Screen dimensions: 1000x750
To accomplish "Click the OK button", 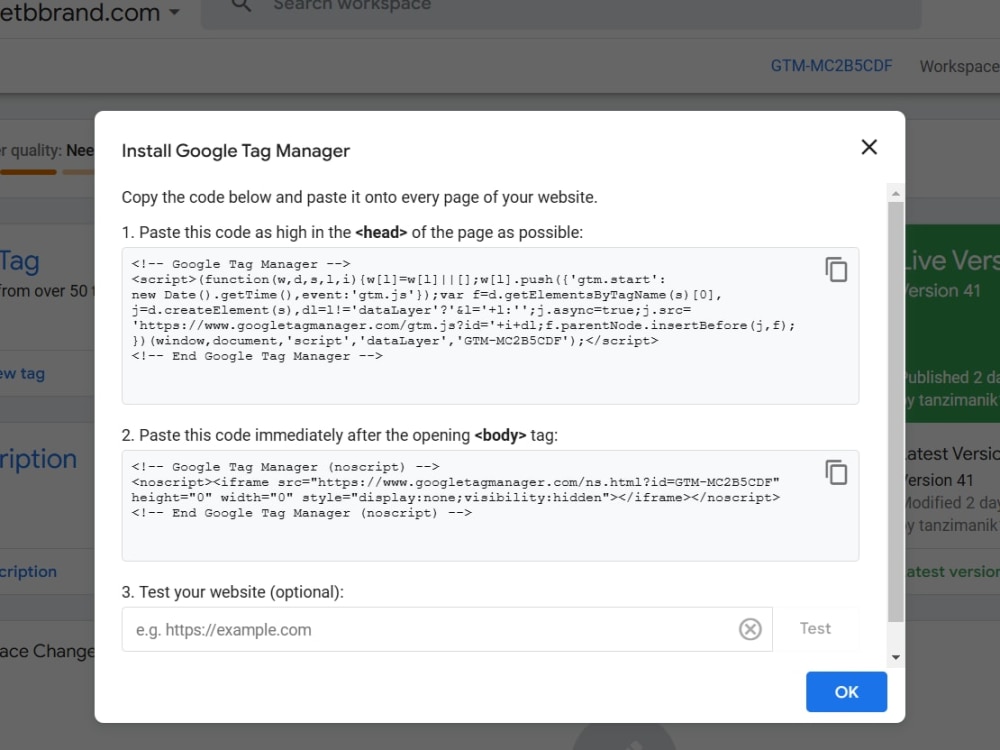I will (846, 692).
